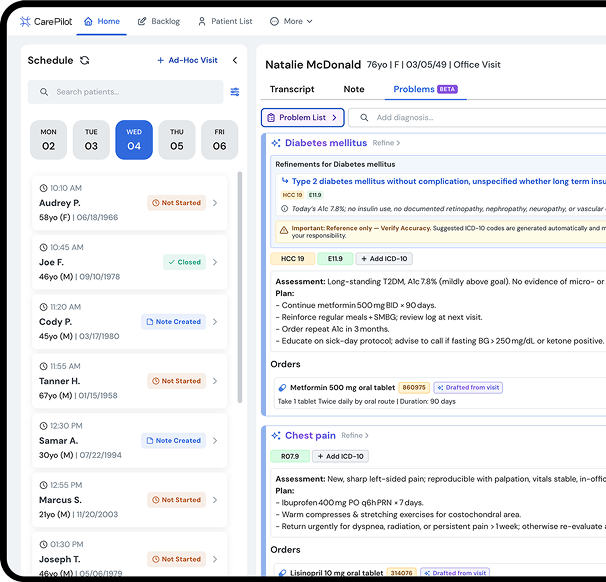The height and width of the screenshot is (582, 606).
Task: Open Cody P. appointment chevron
Action: coord(215,322)
